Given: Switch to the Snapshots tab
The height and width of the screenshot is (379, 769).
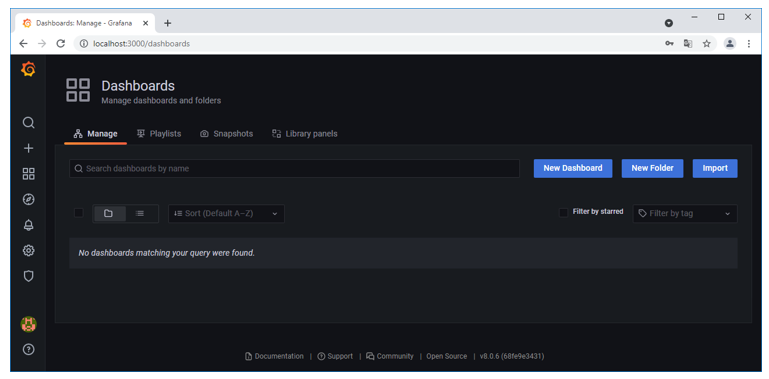Looking at the screenshot, I should tap(227, 134).
